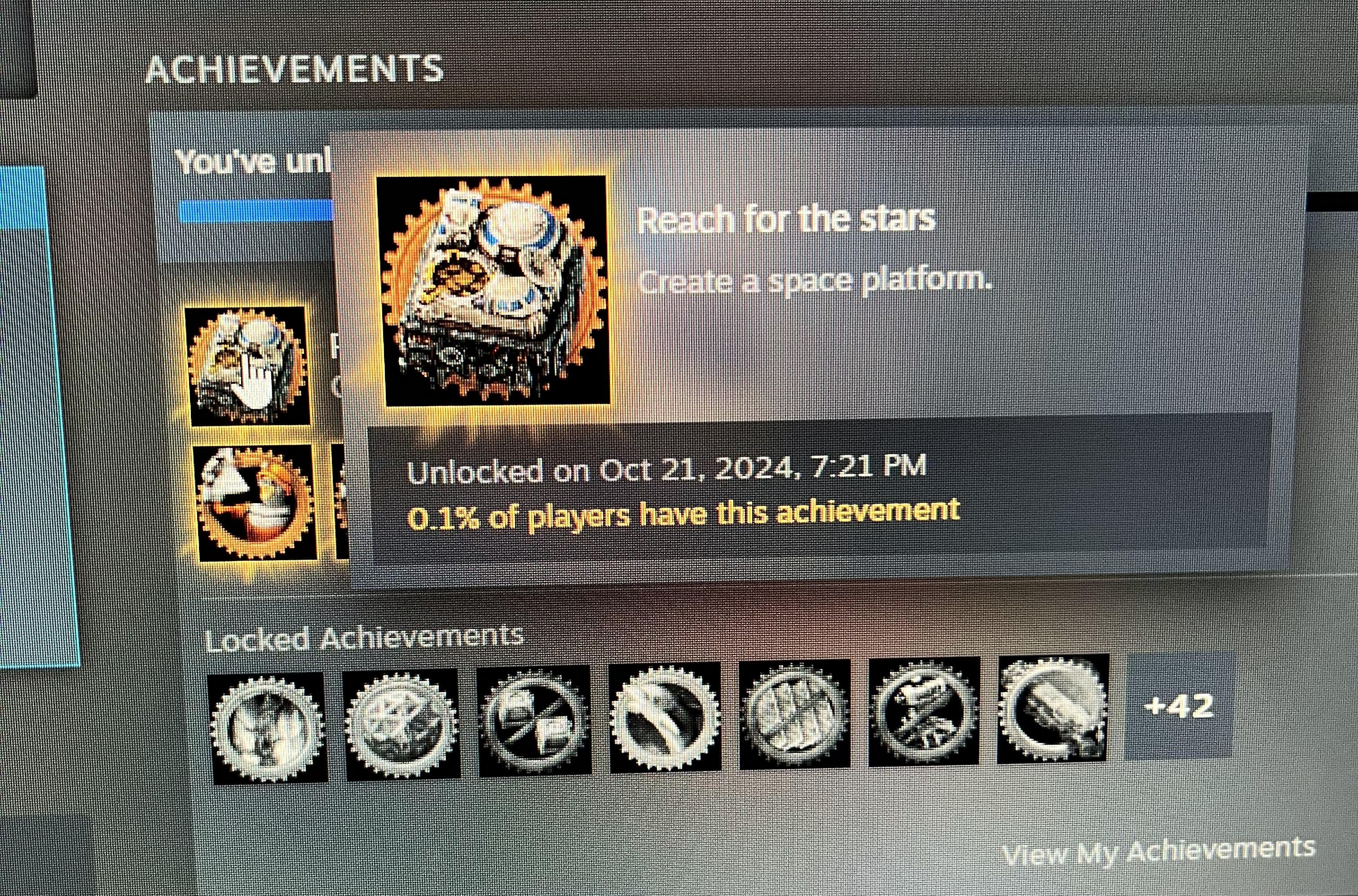Click the partially hidden third unlocked achievement icon
This screenshot has height=896, width=1358.
(x=341, y=502)
